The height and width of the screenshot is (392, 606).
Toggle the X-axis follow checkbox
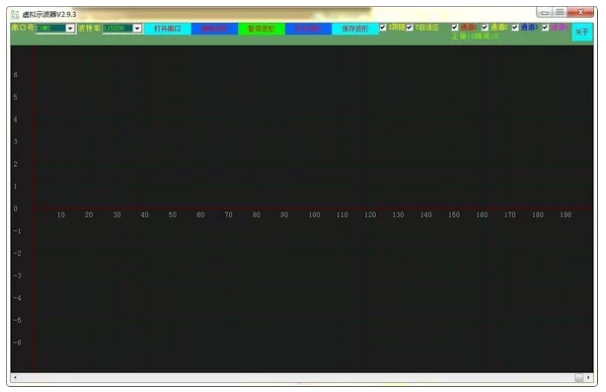click(x=383, y=27)
